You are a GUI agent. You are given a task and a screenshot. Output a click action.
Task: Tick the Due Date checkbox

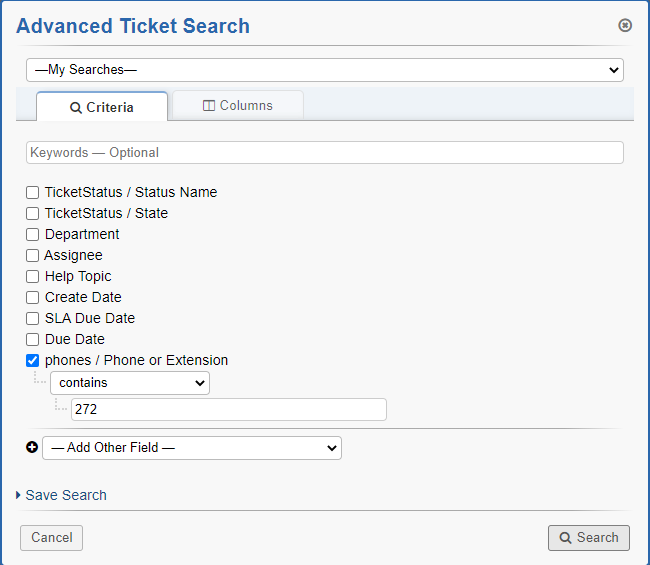click(33, 339)
